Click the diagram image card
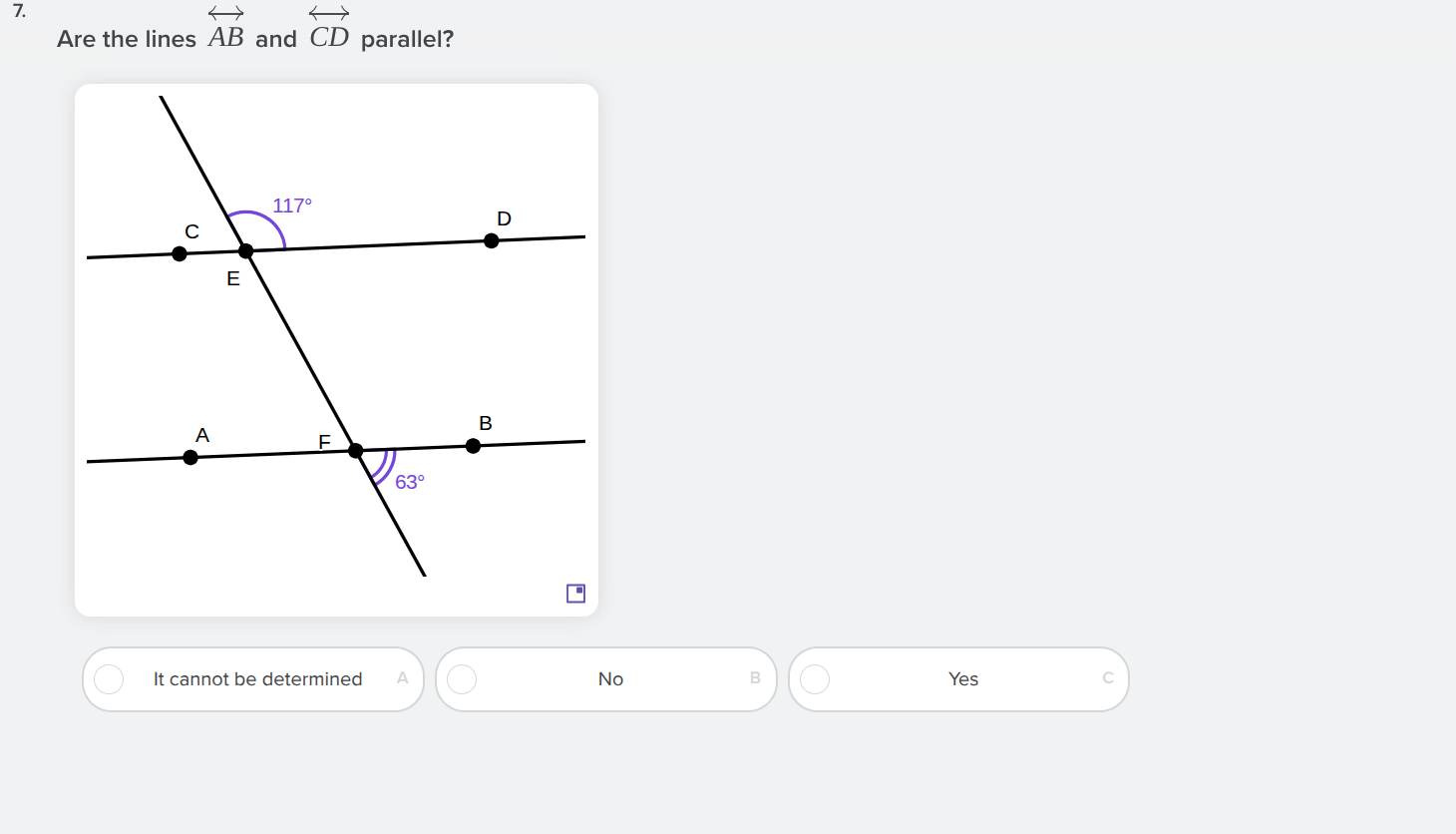Image resolution: width=1456 pixels, height=834 pixels. [x=336, y=349]
